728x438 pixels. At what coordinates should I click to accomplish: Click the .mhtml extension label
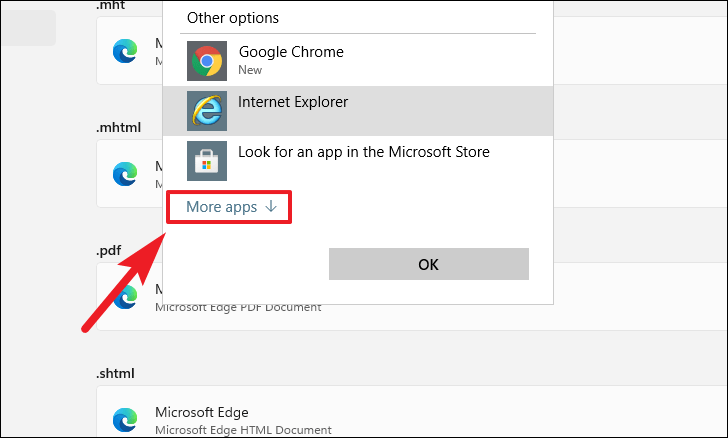click(x=118, y=127)
